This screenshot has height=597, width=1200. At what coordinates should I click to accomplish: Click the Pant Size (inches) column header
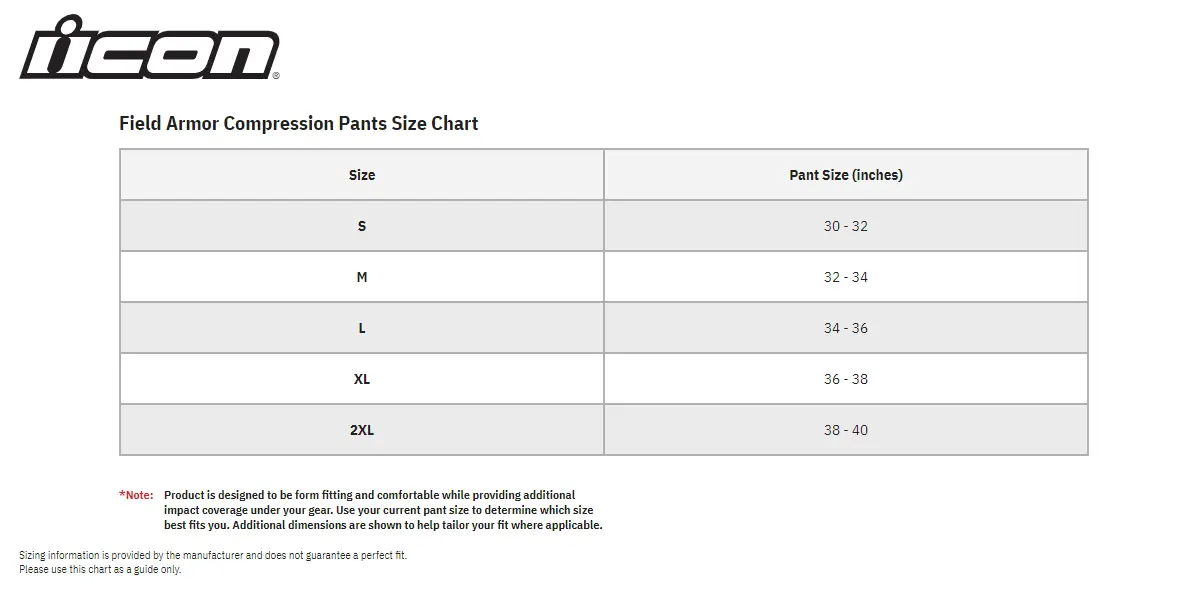point(845,175)
